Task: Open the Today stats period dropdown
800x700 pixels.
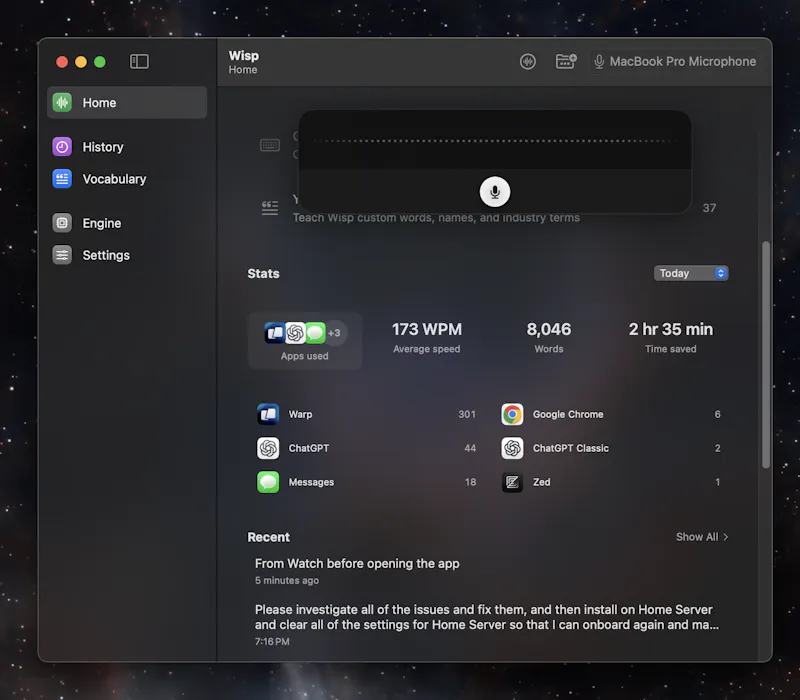Action: point(691,273)
